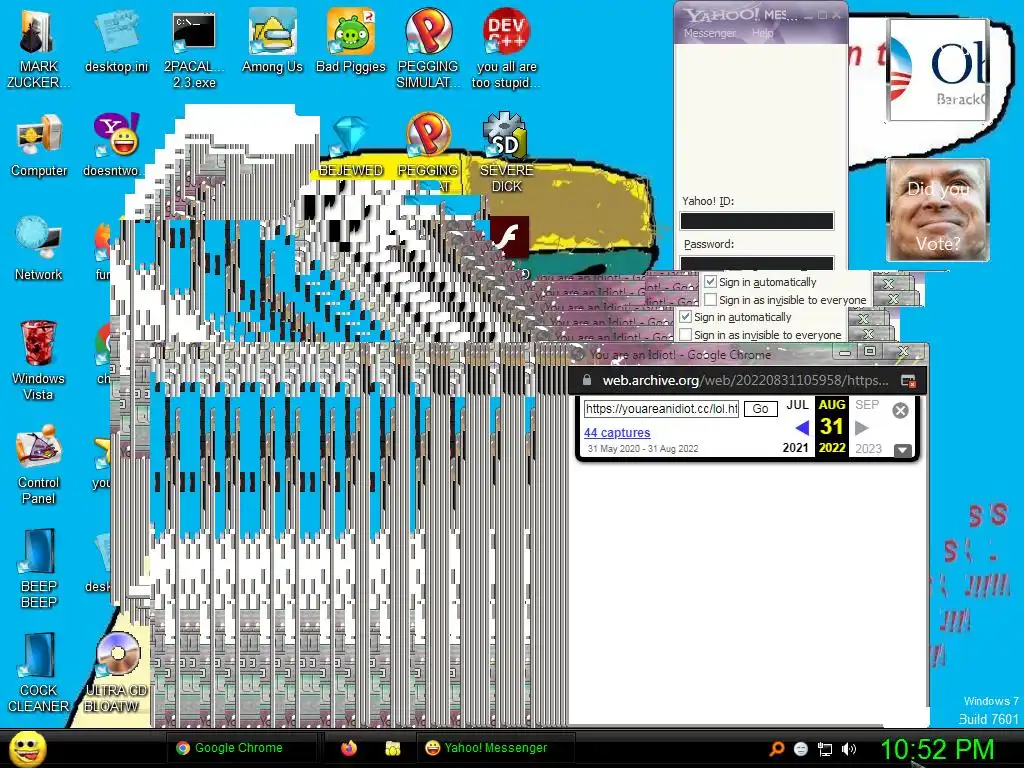Launch the BEJEWED gem icon
Screen dimensions: 1024x768
click(x=351, y=147)
